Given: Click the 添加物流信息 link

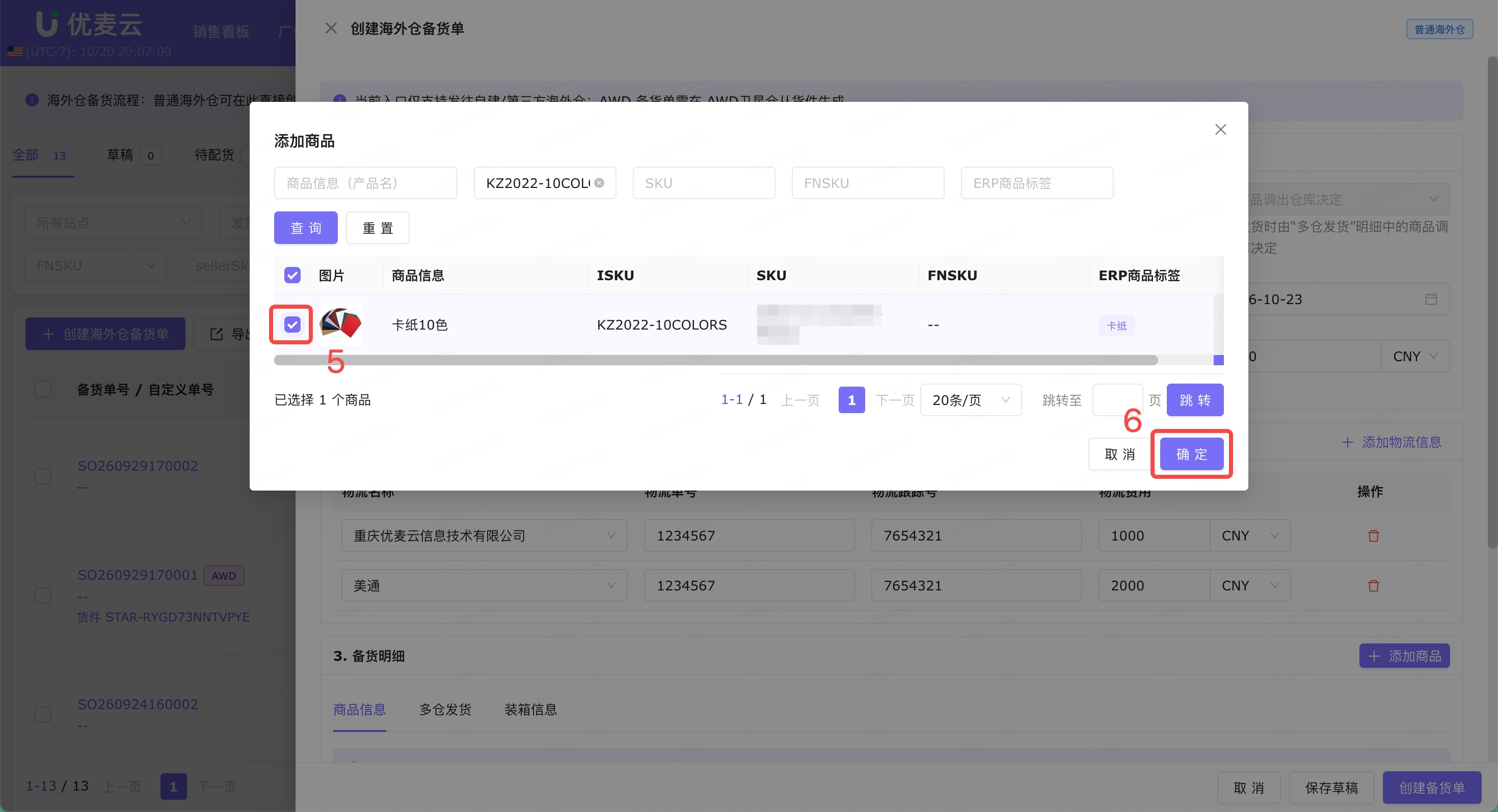Looking at the screenshot, I should pos(1392,442).
